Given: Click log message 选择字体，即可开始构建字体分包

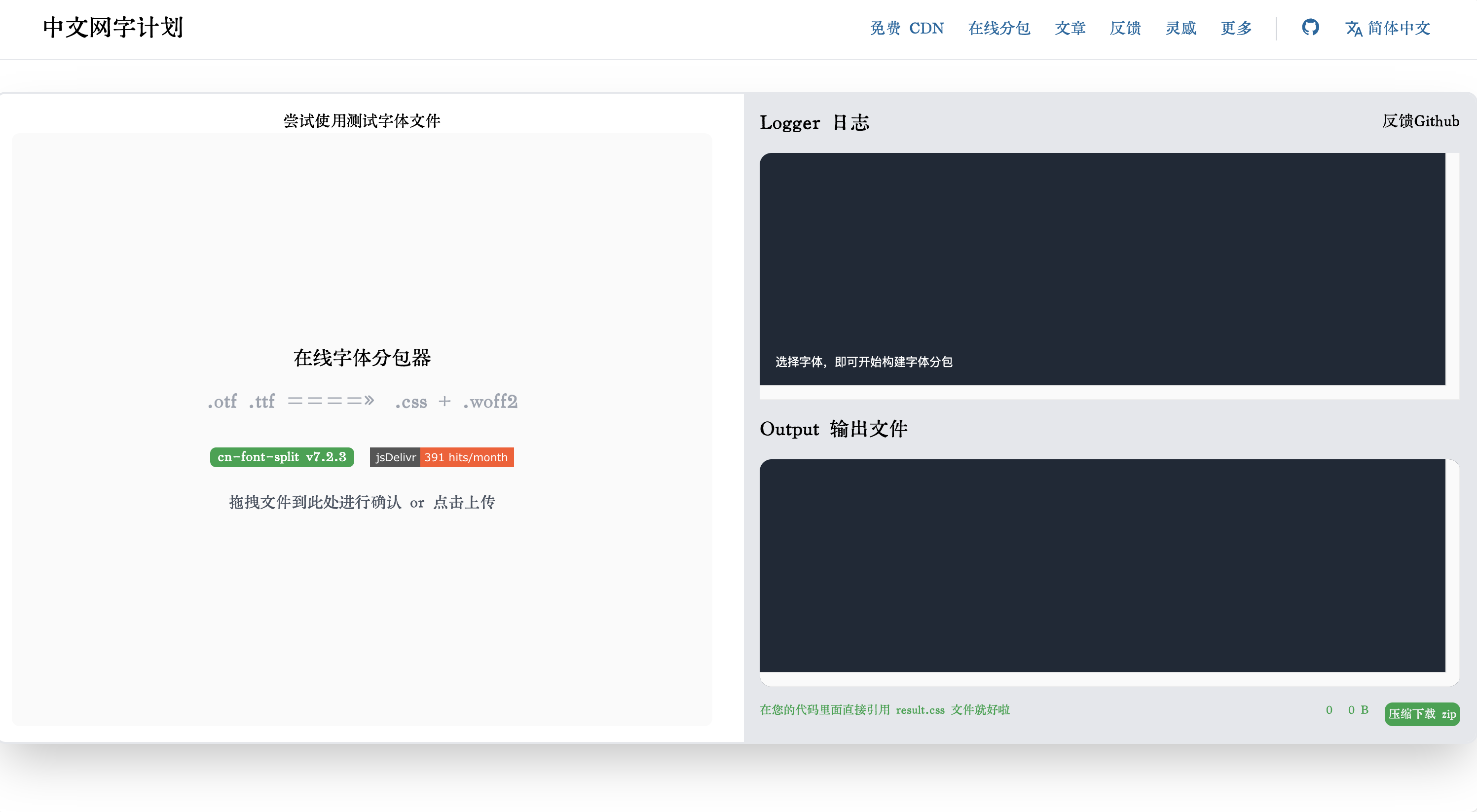Looking at the screenshot, I should [x=864, y=362].
